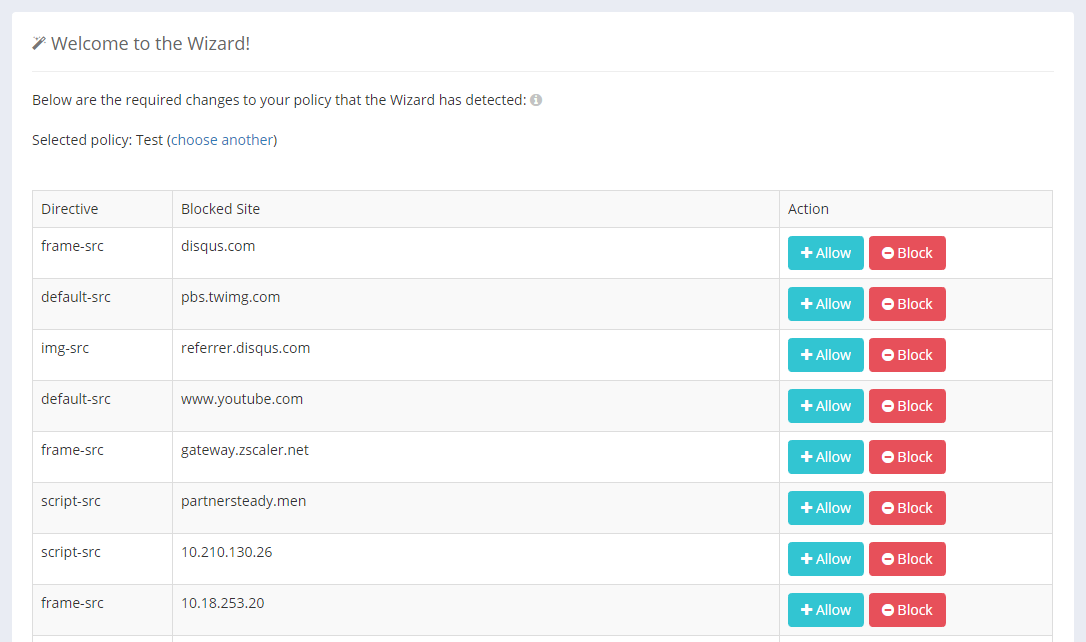Block partnersteady.men for script-src

907,508
